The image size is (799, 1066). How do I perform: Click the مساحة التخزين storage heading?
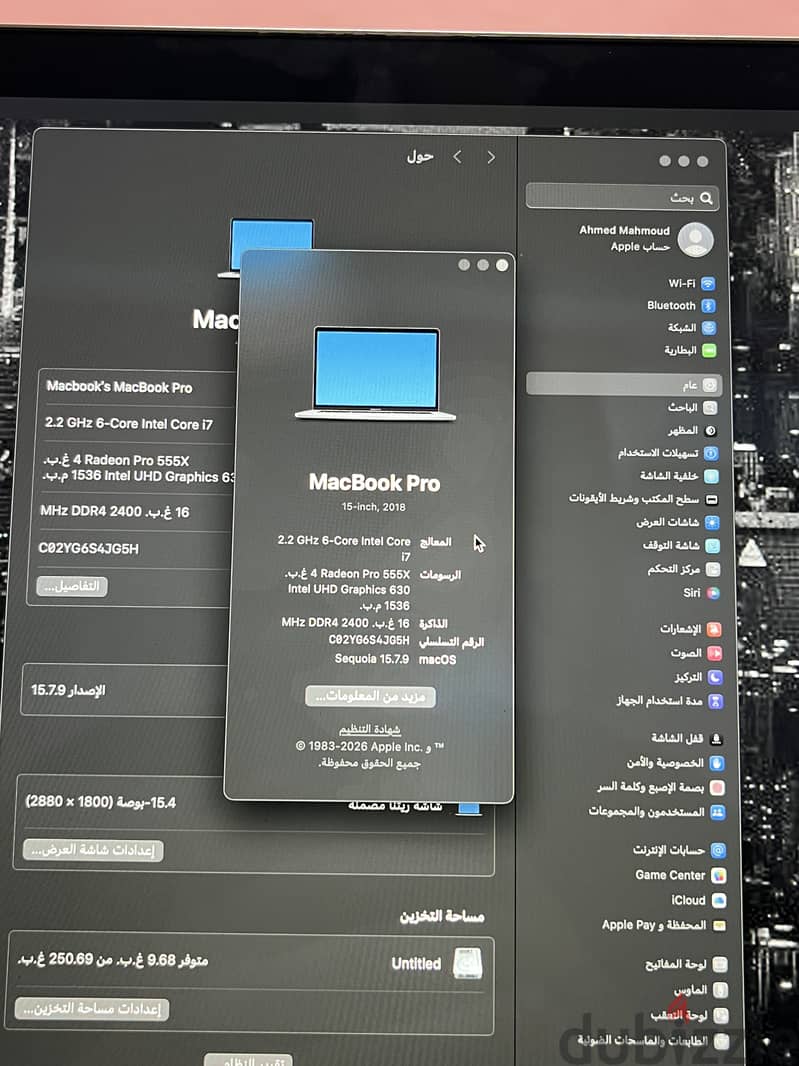tap(442, 916)
